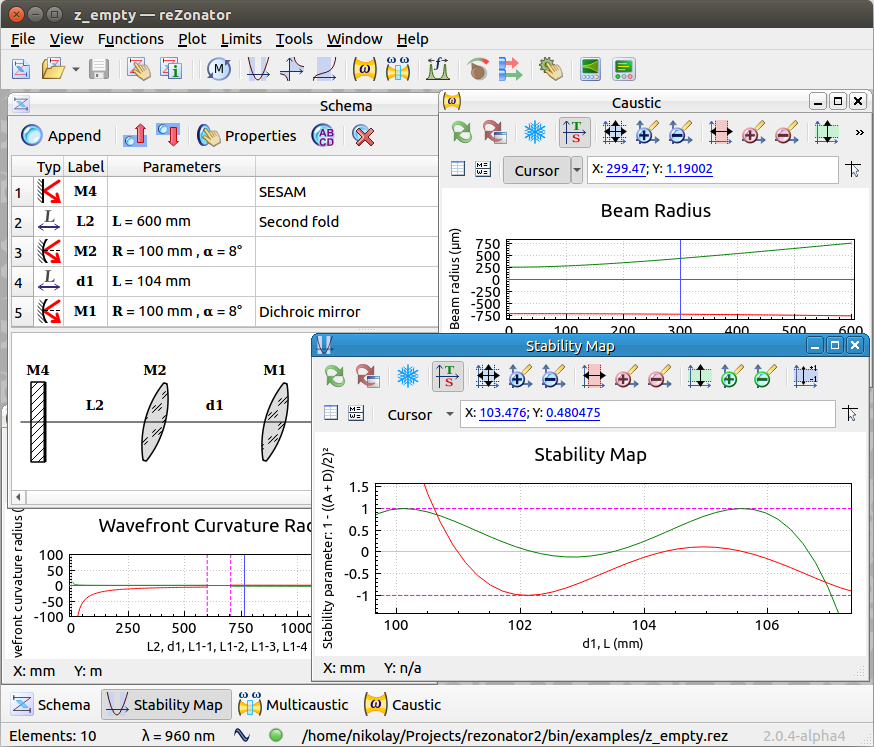This screenshot has height=747, width=874.
Task: Toggle T/S planes display in Caustic window
Action: 575,132
